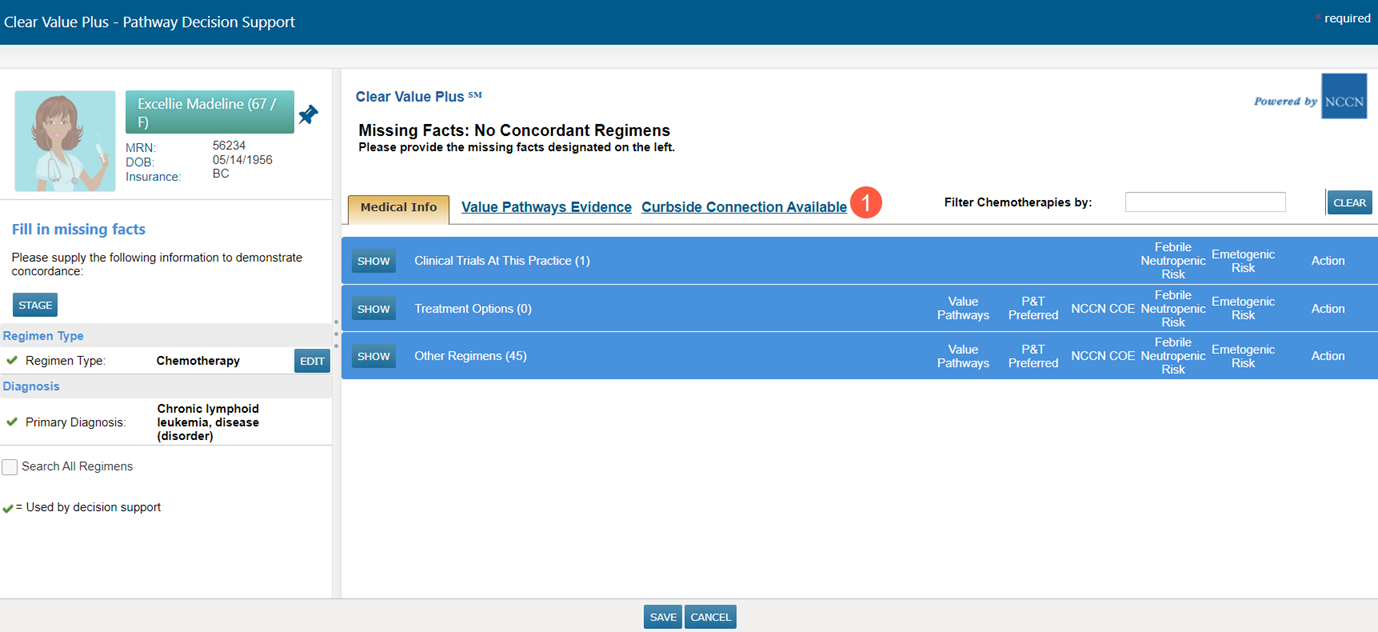Enable the Search All Regimens checkbox
1378x632 pixels.
click(x=10, y=467)
